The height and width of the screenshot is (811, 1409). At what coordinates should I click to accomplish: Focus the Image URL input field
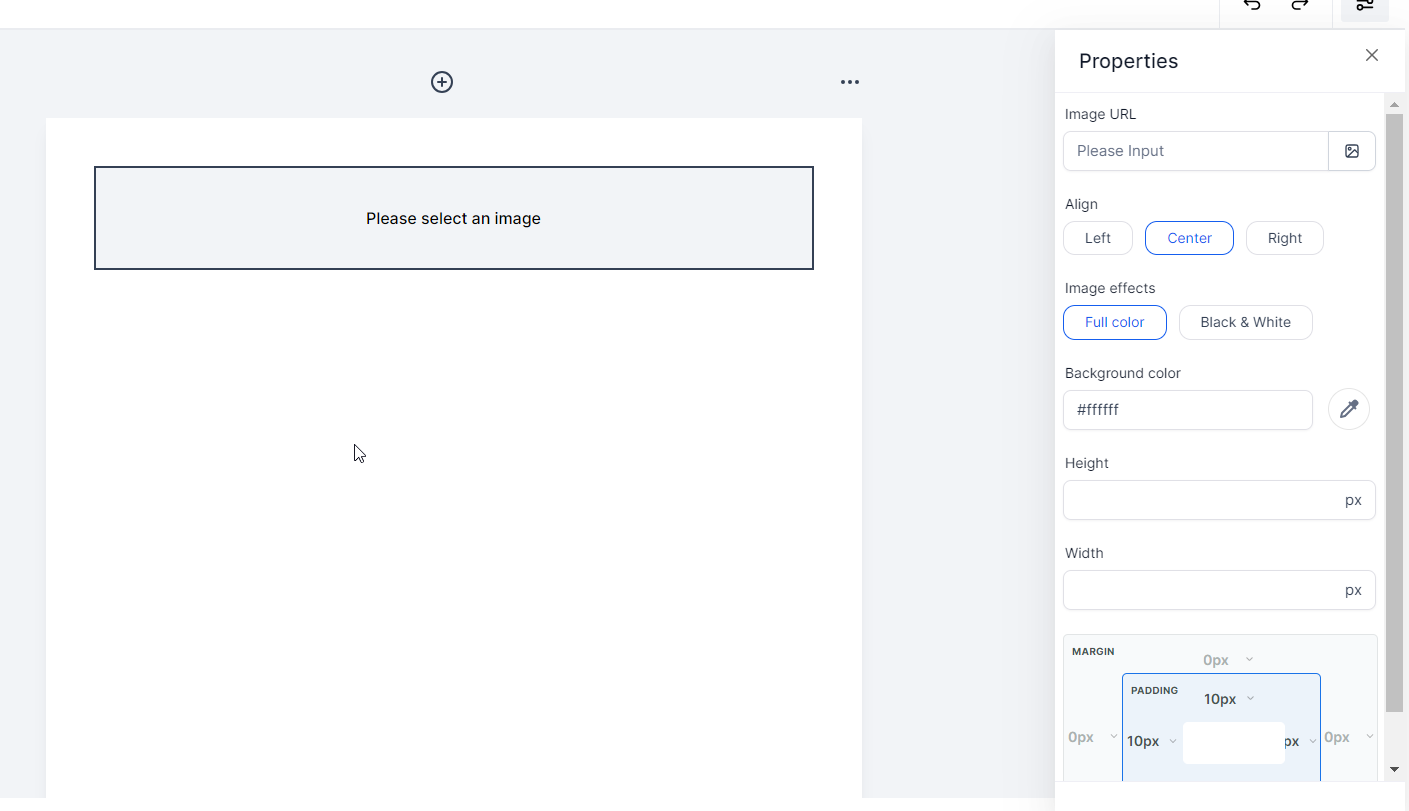pos(1196,151)
